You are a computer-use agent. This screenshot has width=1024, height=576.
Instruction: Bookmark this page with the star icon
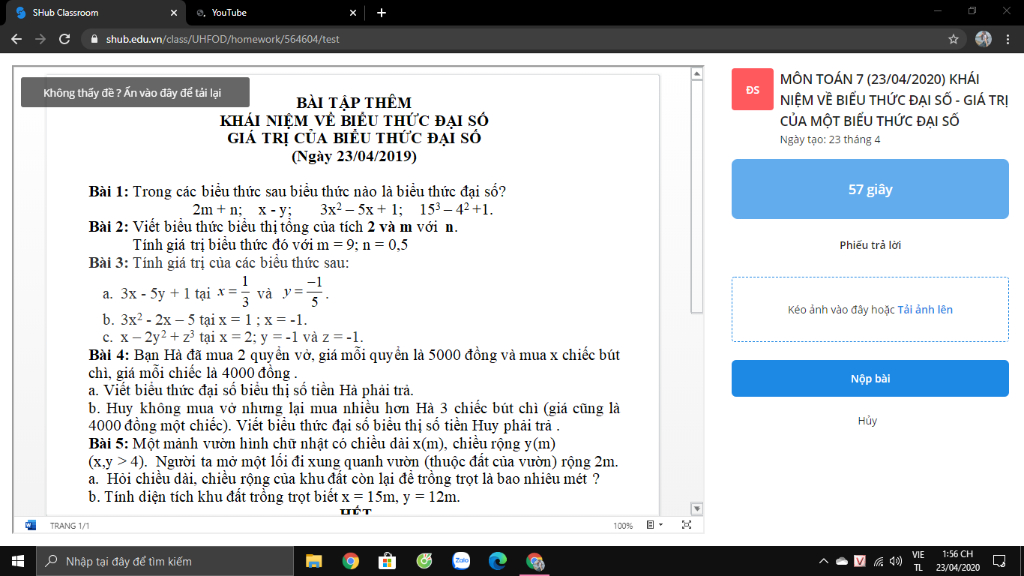[953, 39]
